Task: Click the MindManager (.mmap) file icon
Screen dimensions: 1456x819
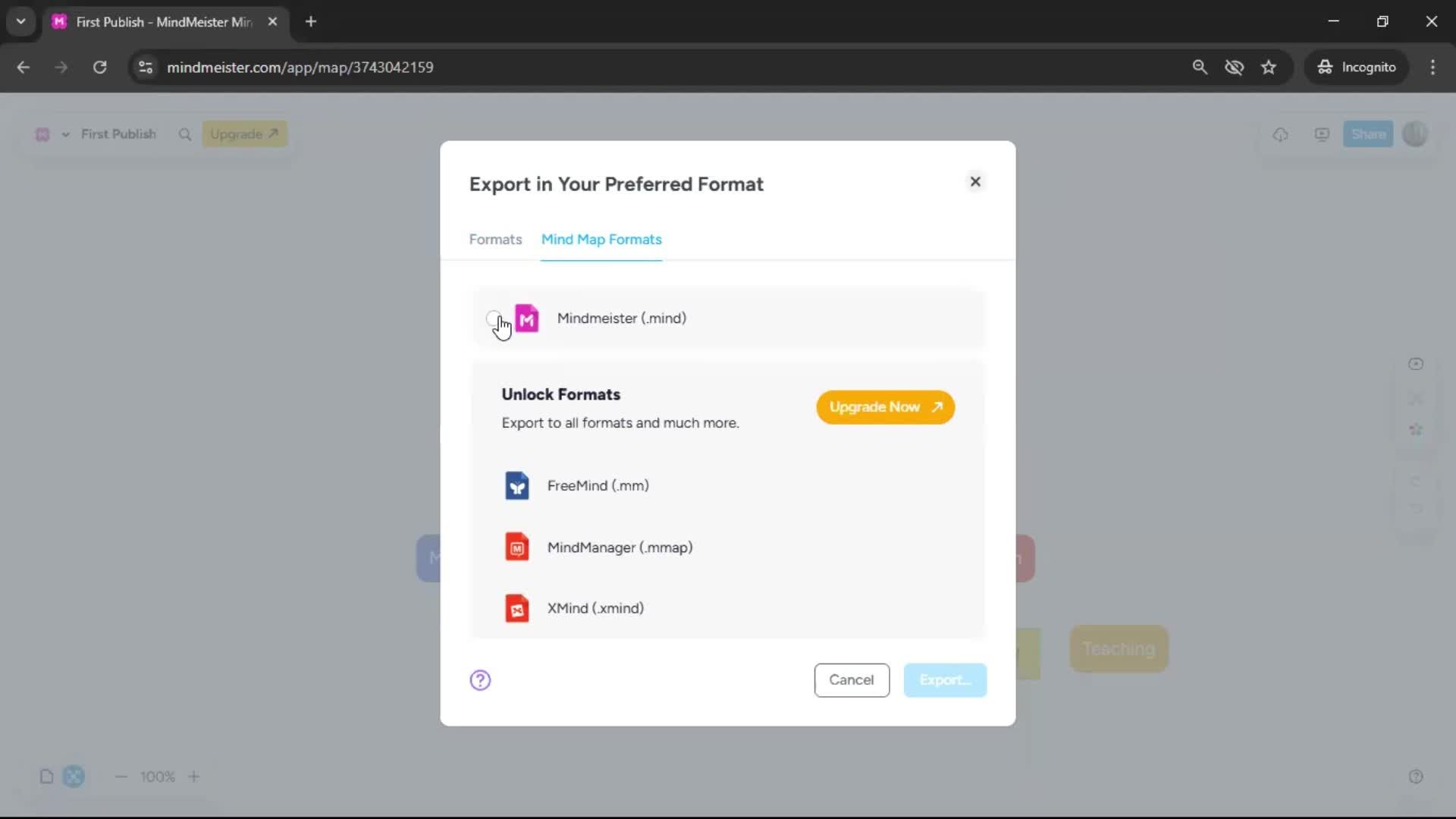Action: (x=517, y=548)
